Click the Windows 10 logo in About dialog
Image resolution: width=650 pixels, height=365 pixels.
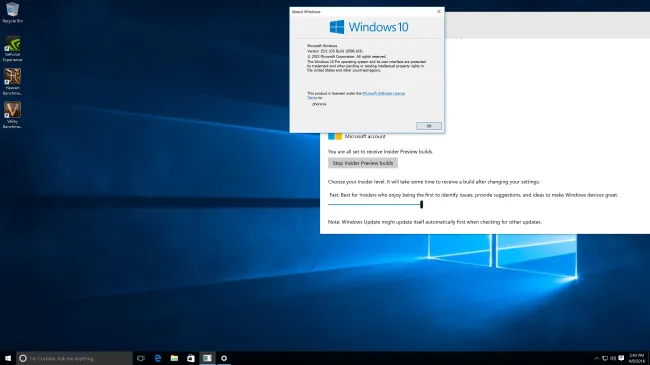pyautogui.click(x=369, y=27)
